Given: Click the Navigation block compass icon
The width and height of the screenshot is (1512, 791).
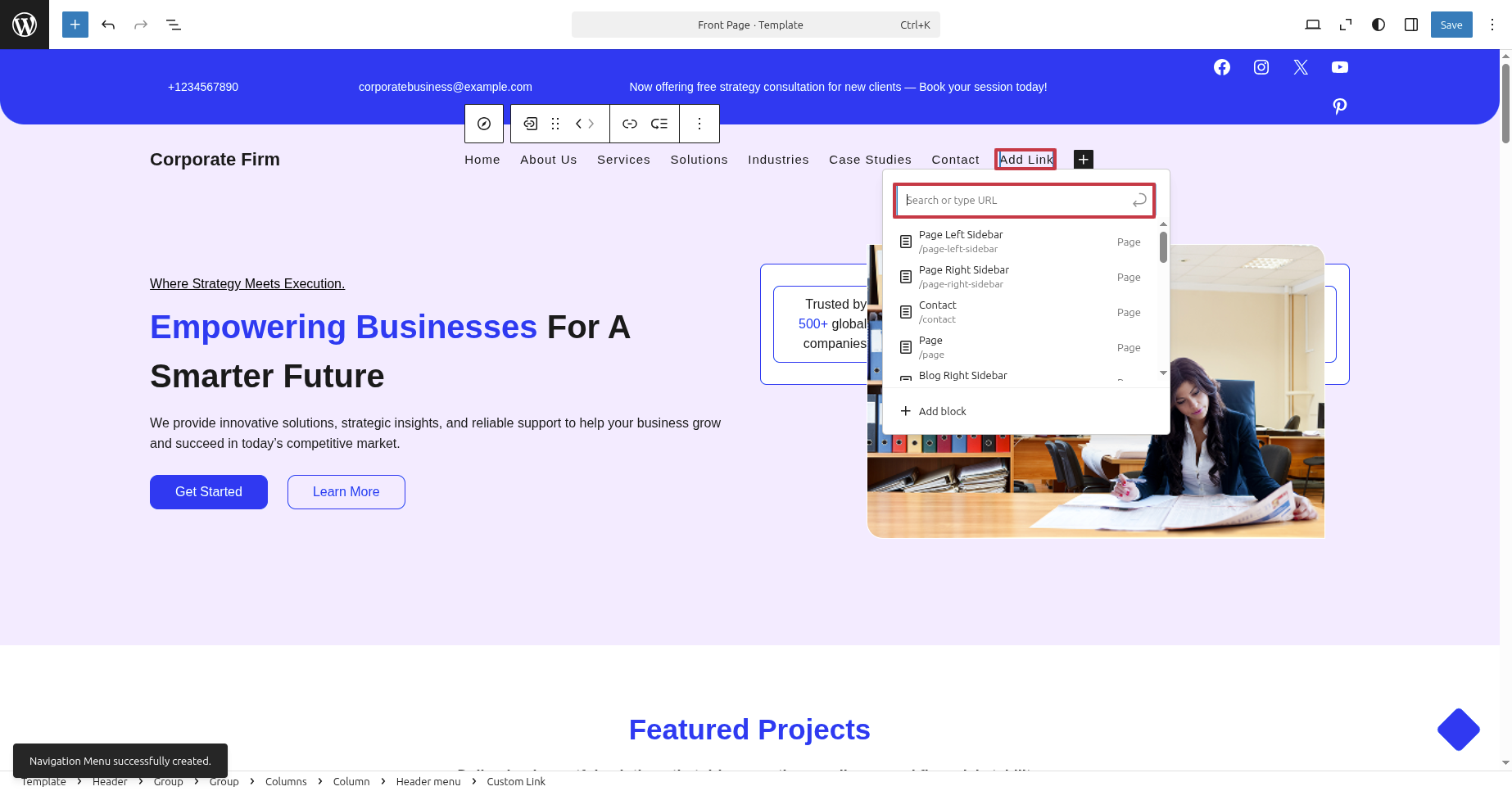Looking at the screenshot, I should pyautogui.click(x=484, y=124).
